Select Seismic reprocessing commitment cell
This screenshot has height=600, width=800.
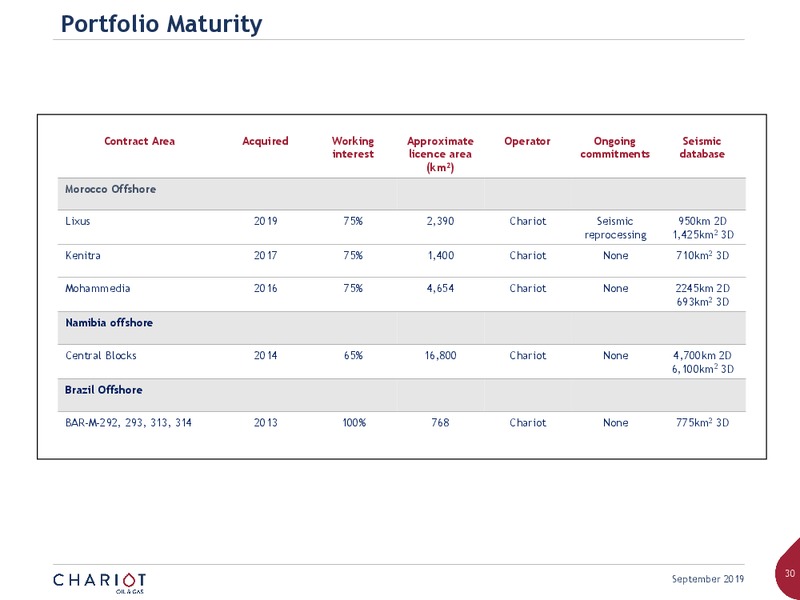[615, 228]
